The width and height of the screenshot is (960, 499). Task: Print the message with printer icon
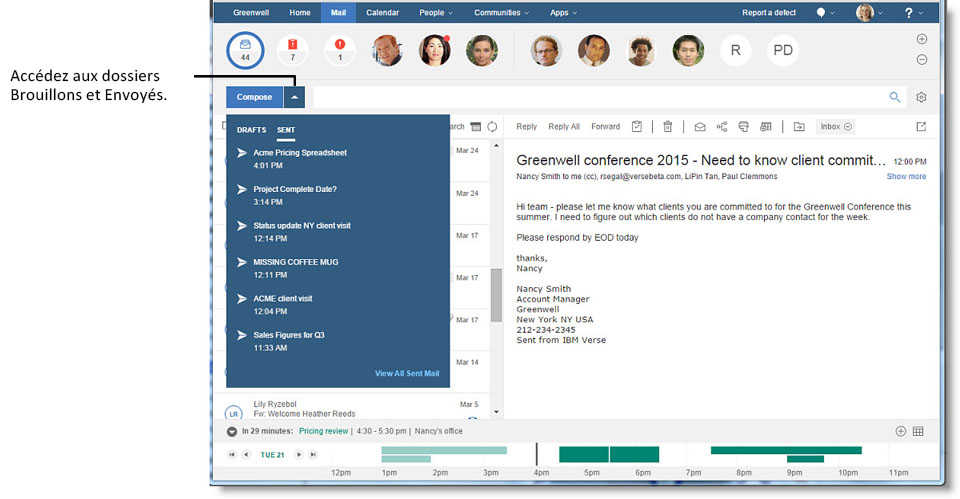743,127
